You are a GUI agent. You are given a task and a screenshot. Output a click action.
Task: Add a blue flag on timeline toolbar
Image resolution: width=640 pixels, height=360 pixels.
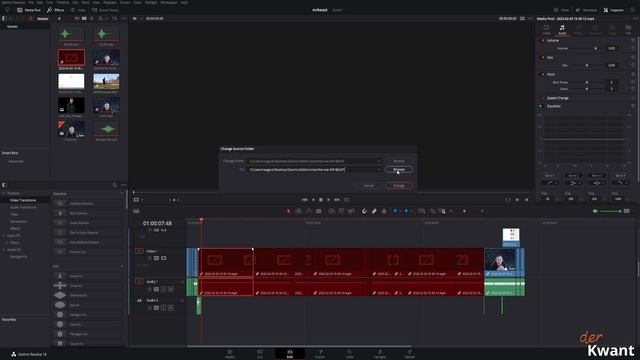point(395,211)
